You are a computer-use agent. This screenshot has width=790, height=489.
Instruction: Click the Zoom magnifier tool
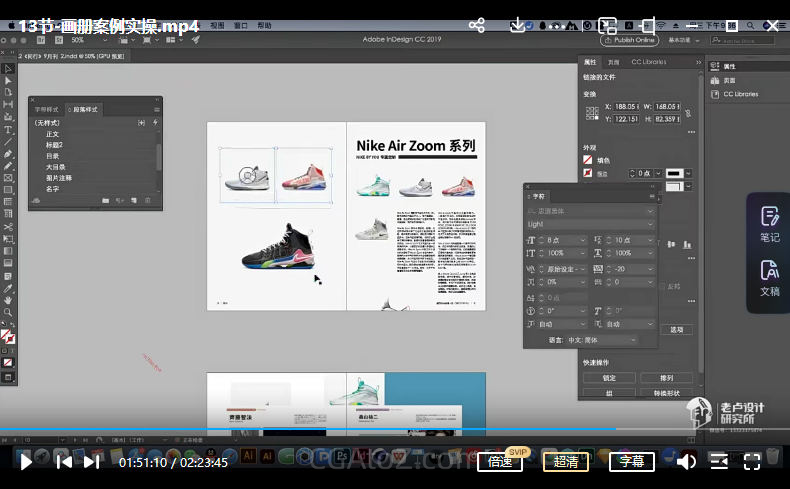click(x=8, y=312)
